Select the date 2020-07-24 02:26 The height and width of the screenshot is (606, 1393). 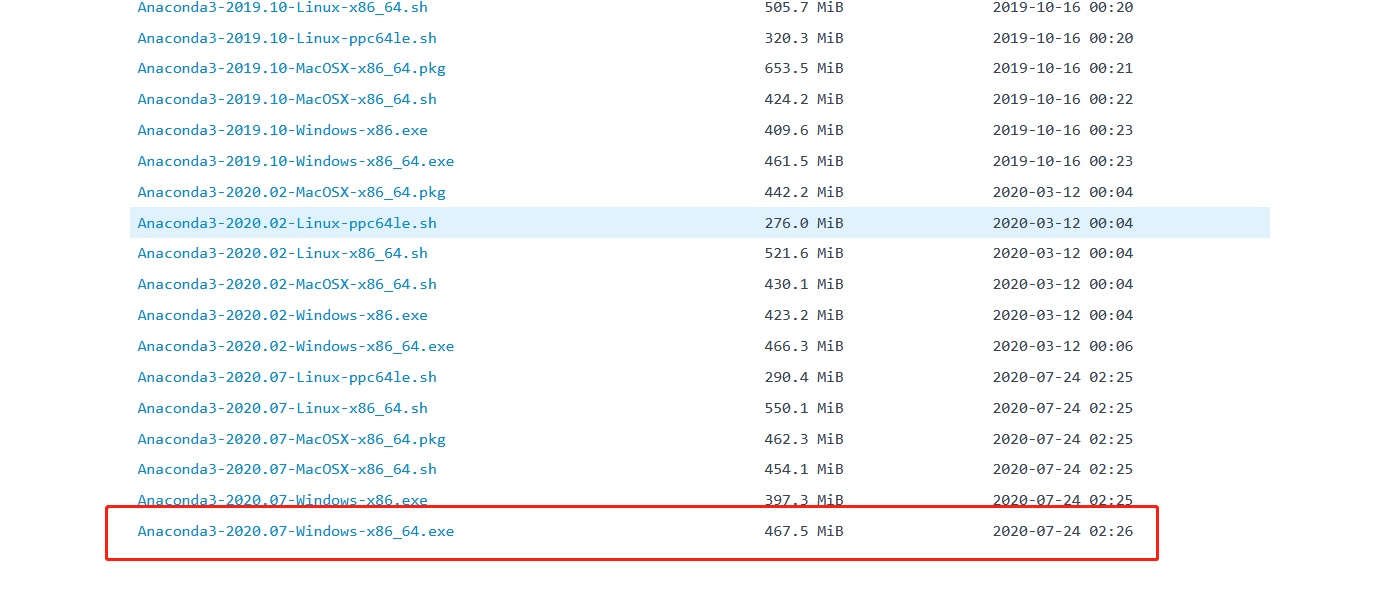[1063, 532]
